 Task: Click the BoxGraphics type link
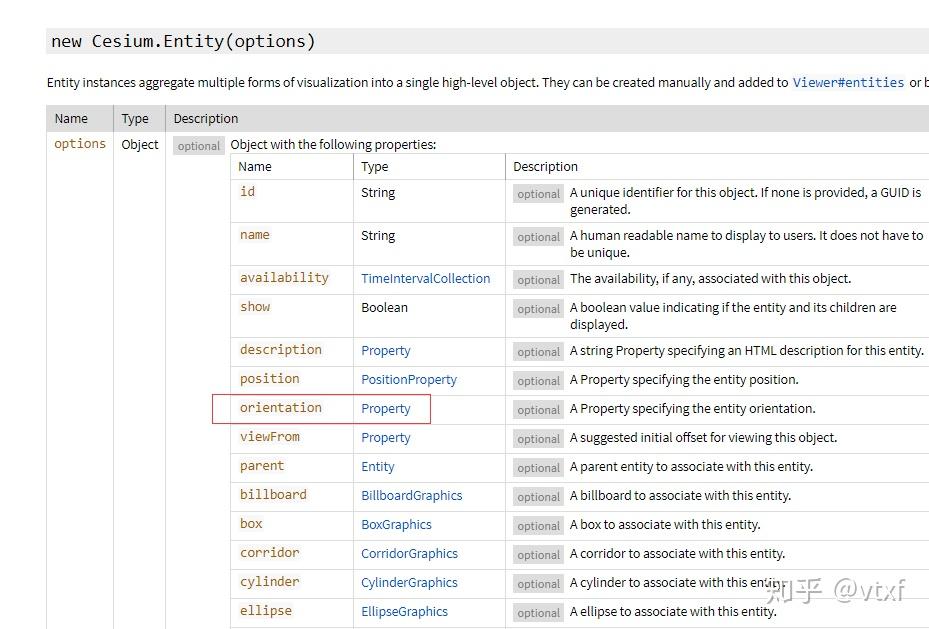pyautogui.click(x=396, y=525)
